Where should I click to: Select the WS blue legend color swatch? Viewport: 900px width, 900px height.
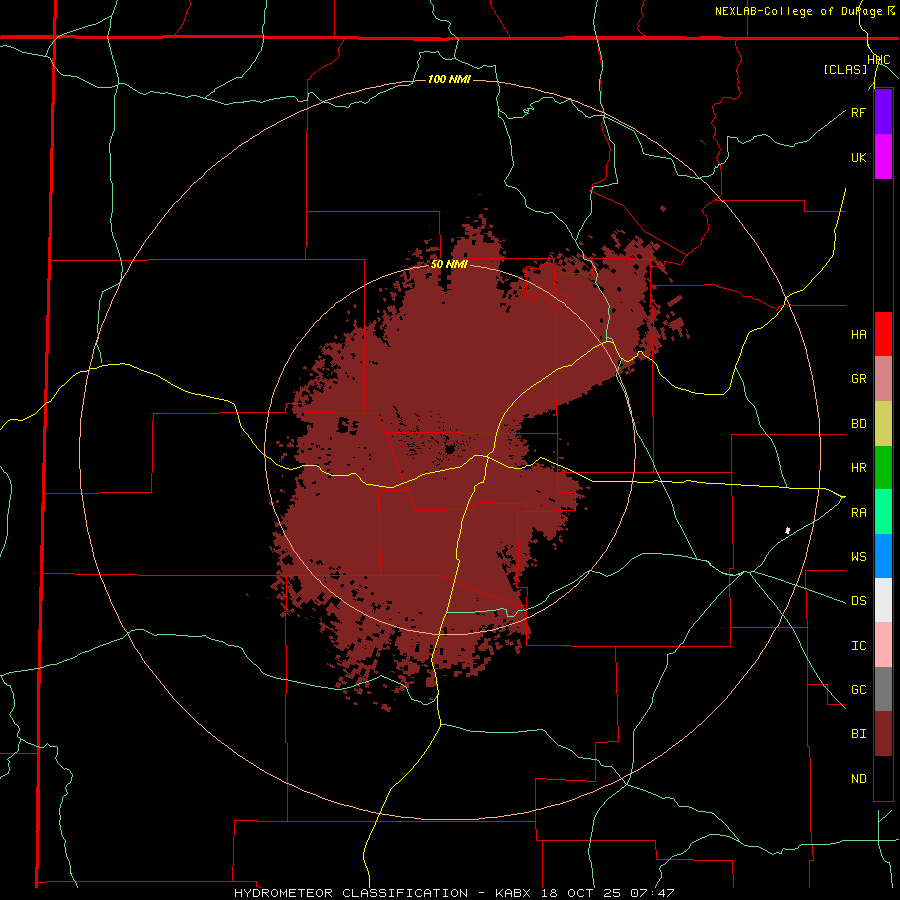(x=883, y=556)
